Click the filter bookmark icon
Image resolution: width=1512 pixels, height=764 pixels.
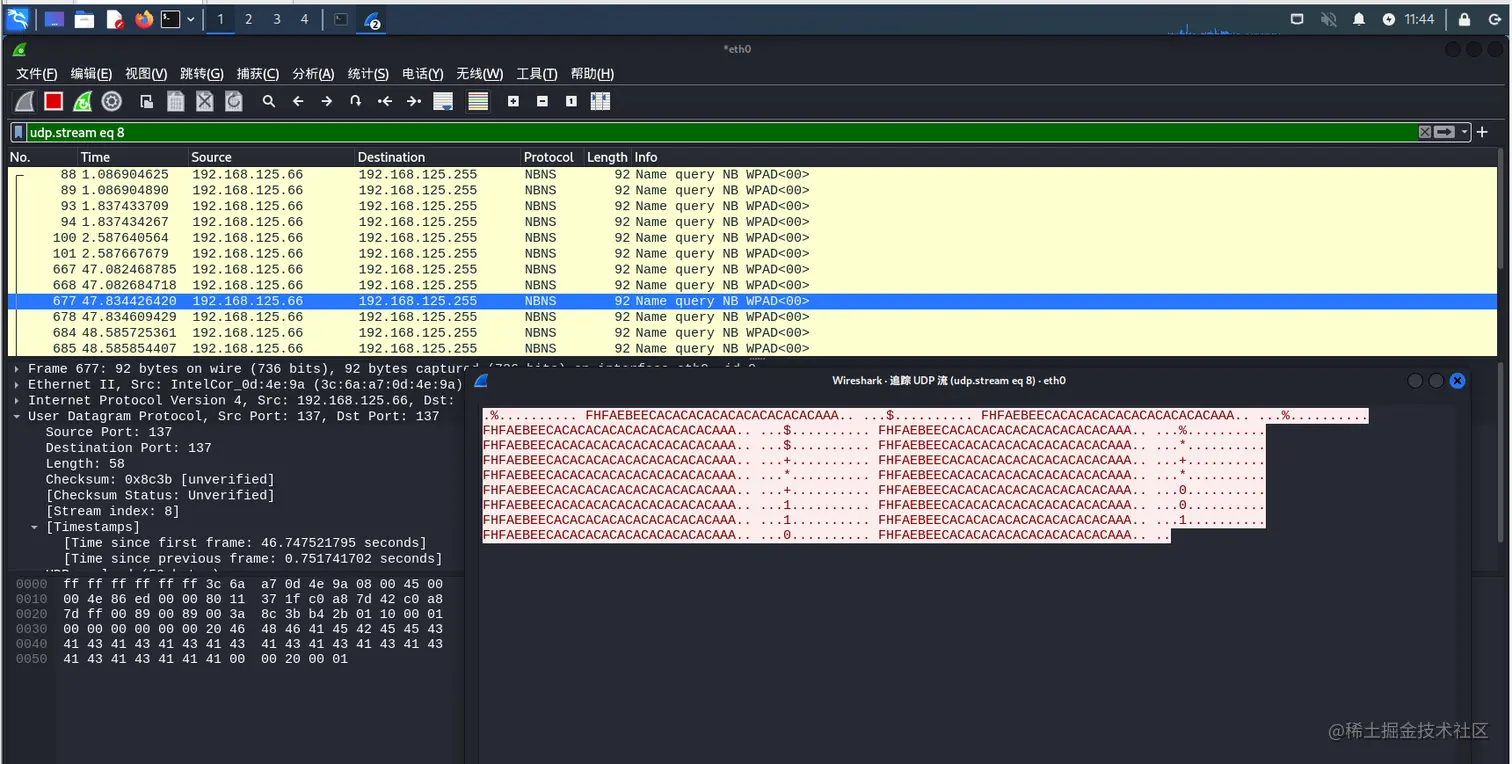(19, 132)
